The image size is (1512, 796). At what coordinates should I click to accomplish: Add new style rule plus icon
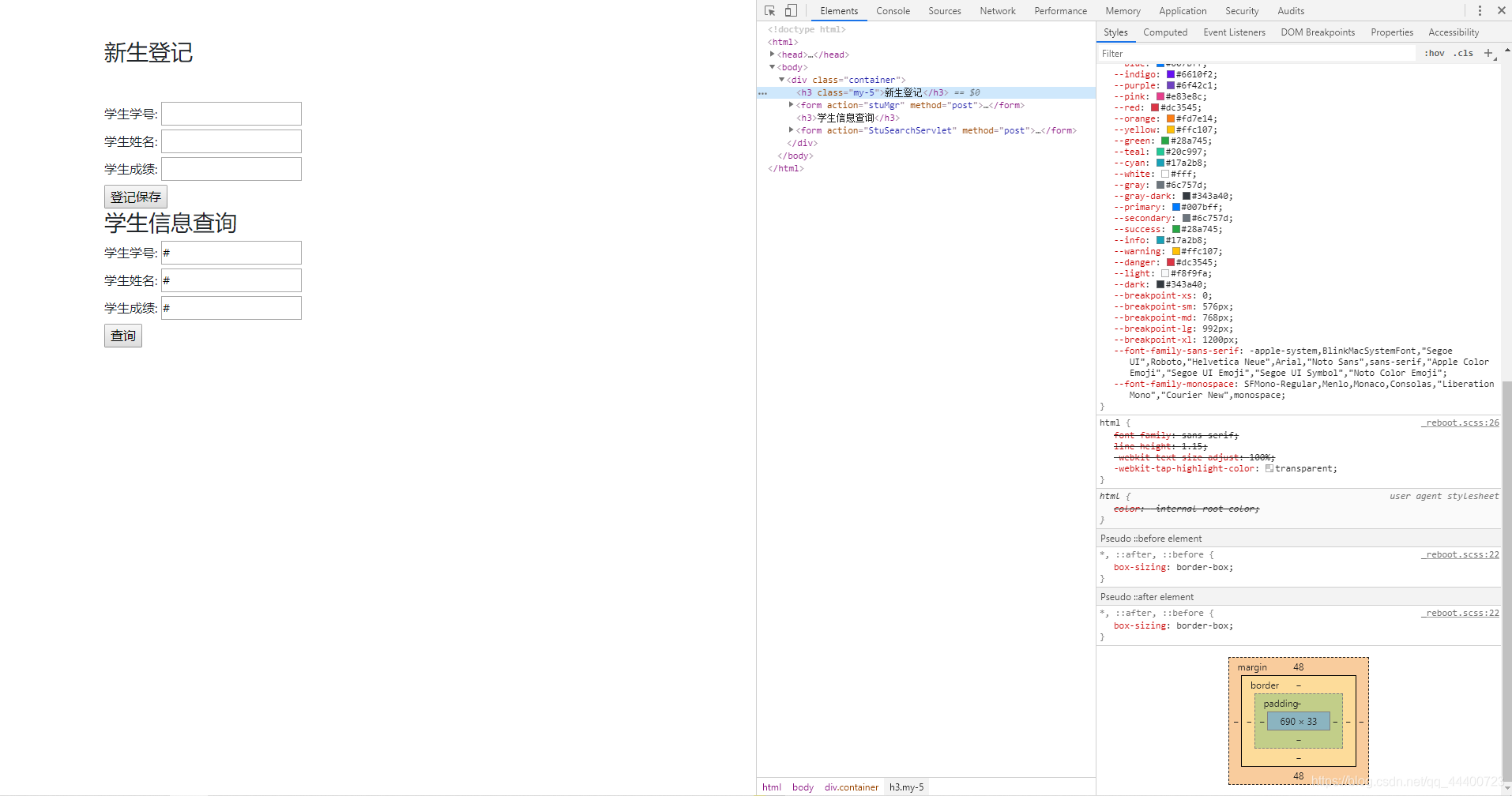point(1488,53)
